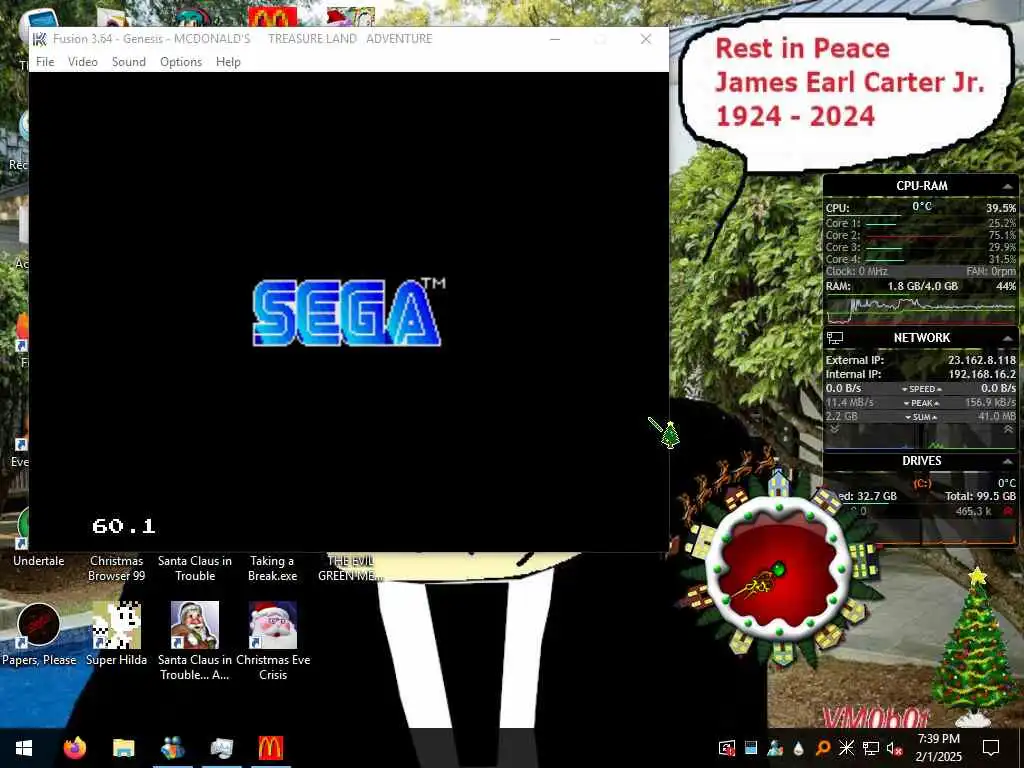Open the Windows Start menu
The width and height of the screenshot is (1024, 768).
pos(24,748)
